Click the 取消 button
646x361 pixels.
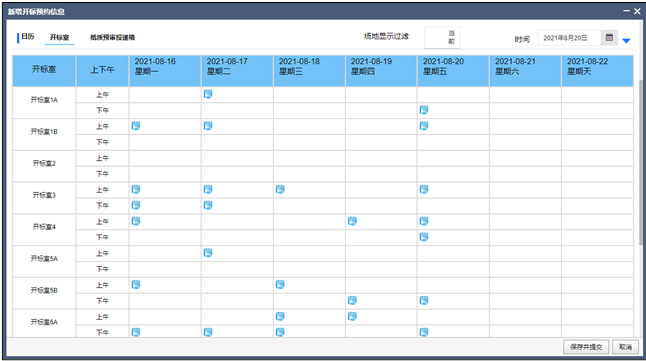625,347
